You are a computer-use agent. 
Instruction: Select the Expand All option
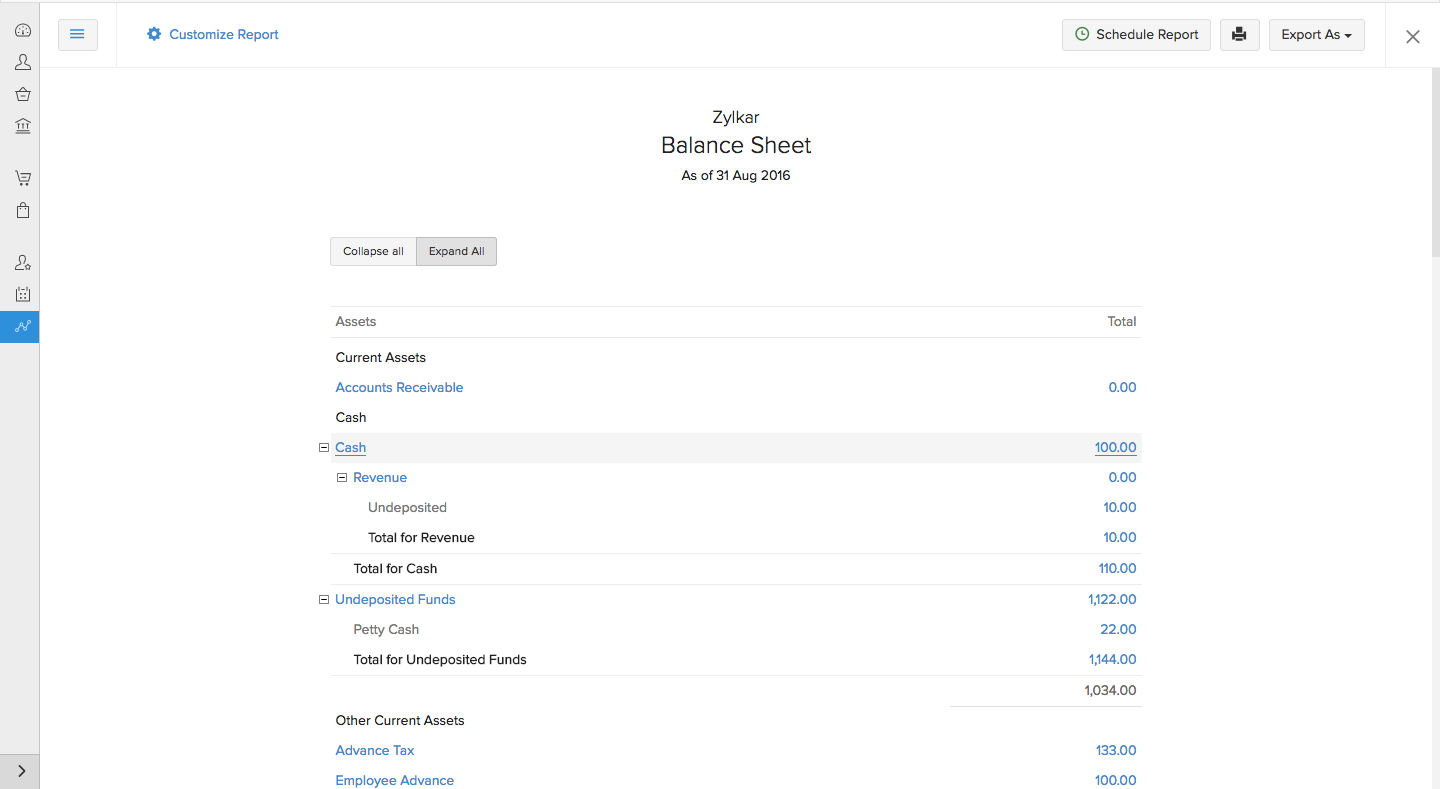coord(456,252)
